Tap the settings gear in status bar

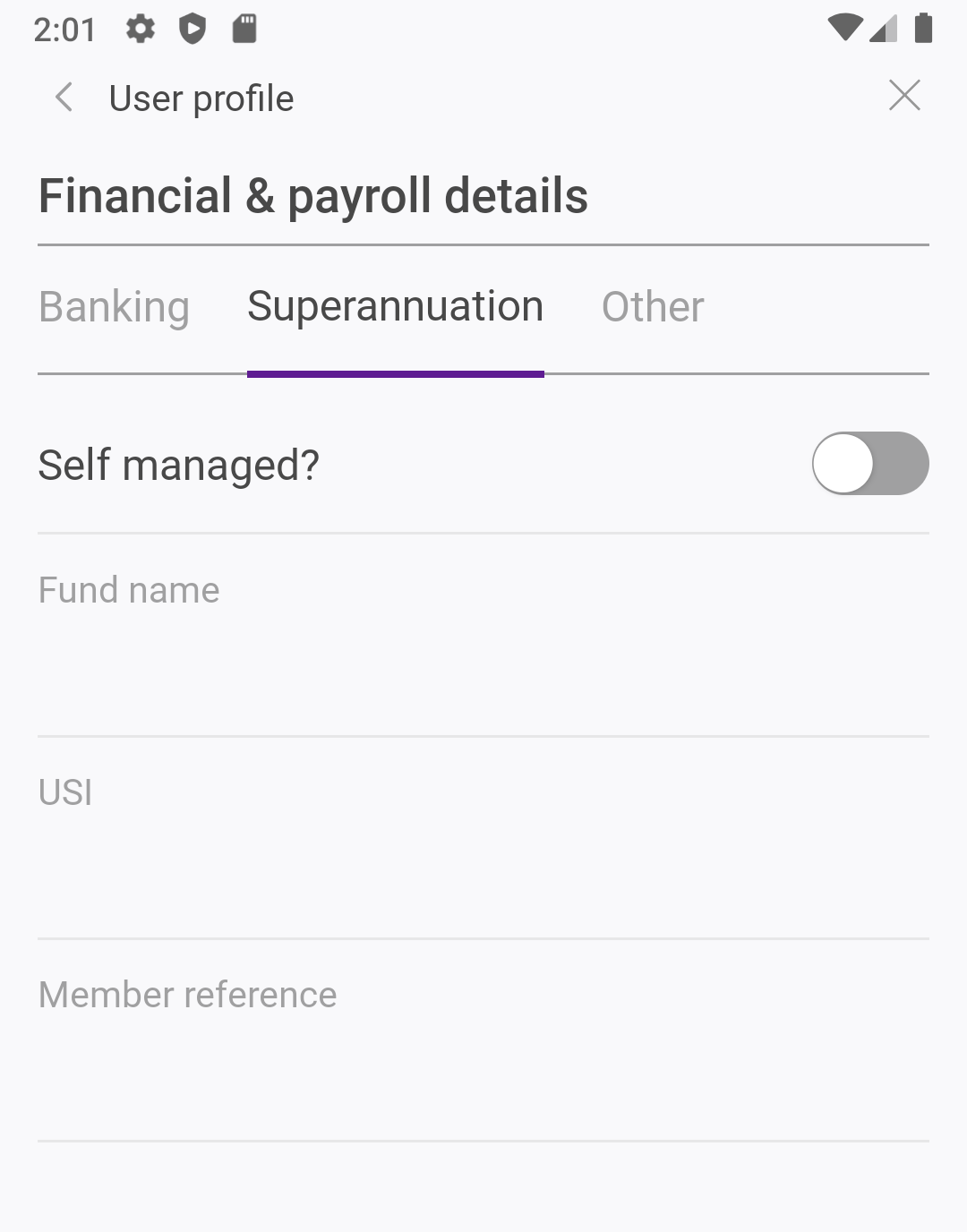tap(140, 30)
